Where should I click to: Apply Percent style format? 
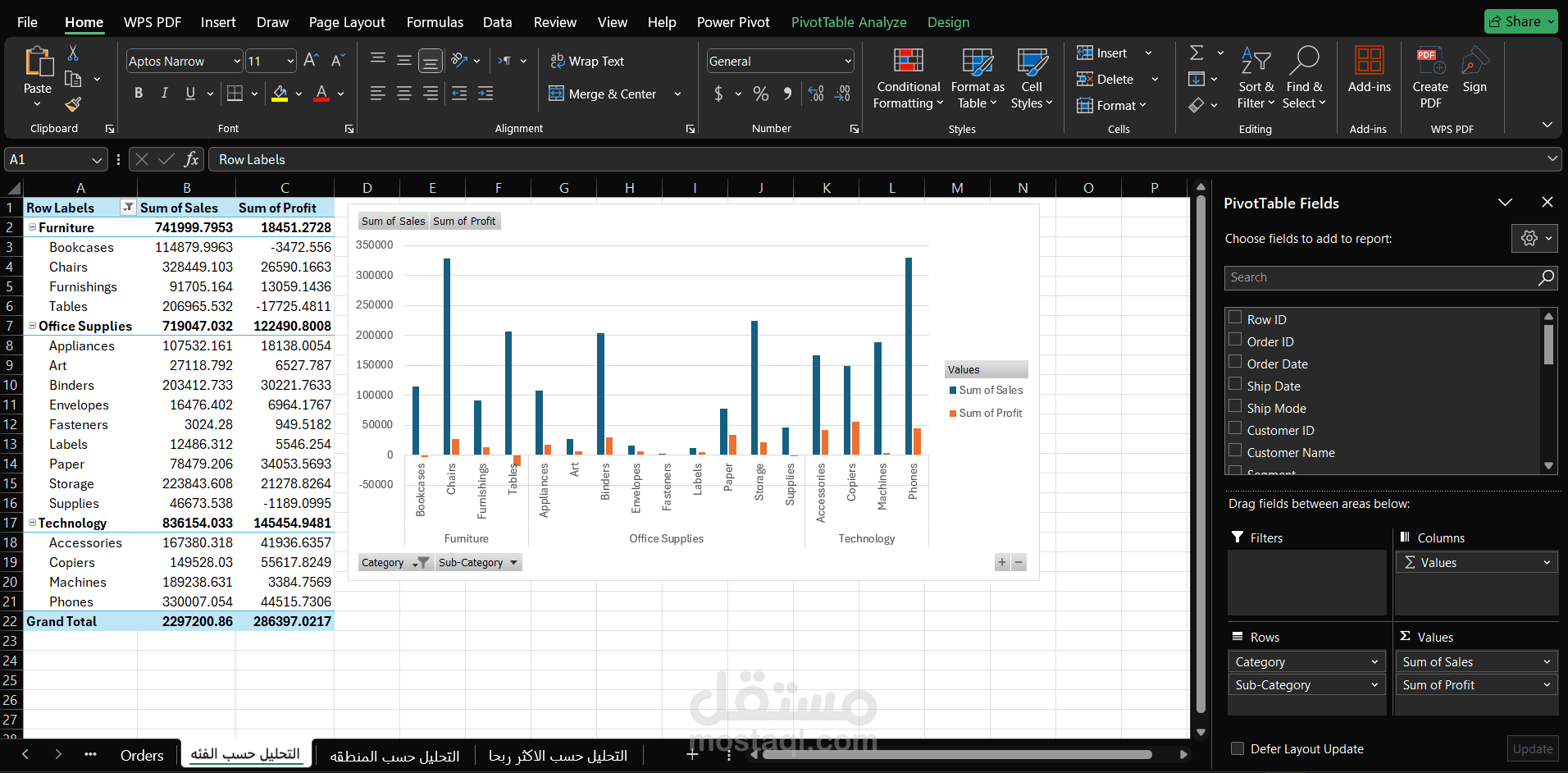coord(761,94)
